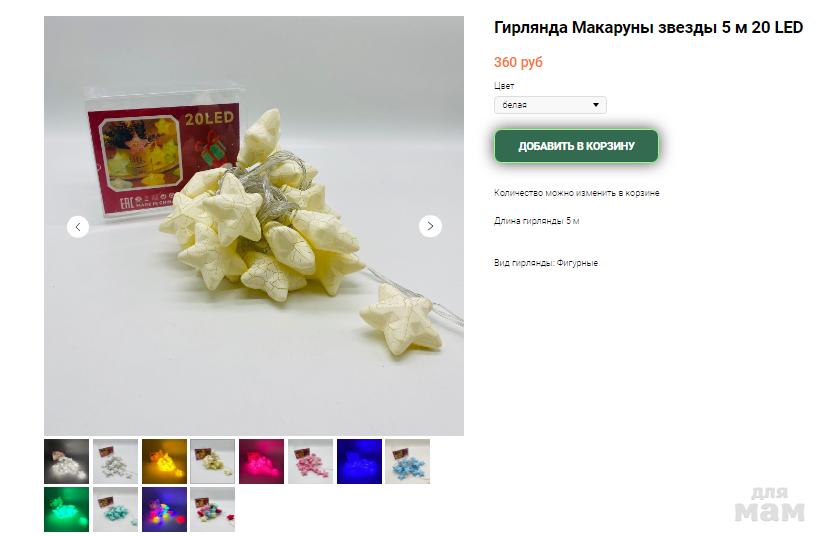The image size is (820, 536).
Task: Click the для мам watermark logo
Action: click(770, 505)
